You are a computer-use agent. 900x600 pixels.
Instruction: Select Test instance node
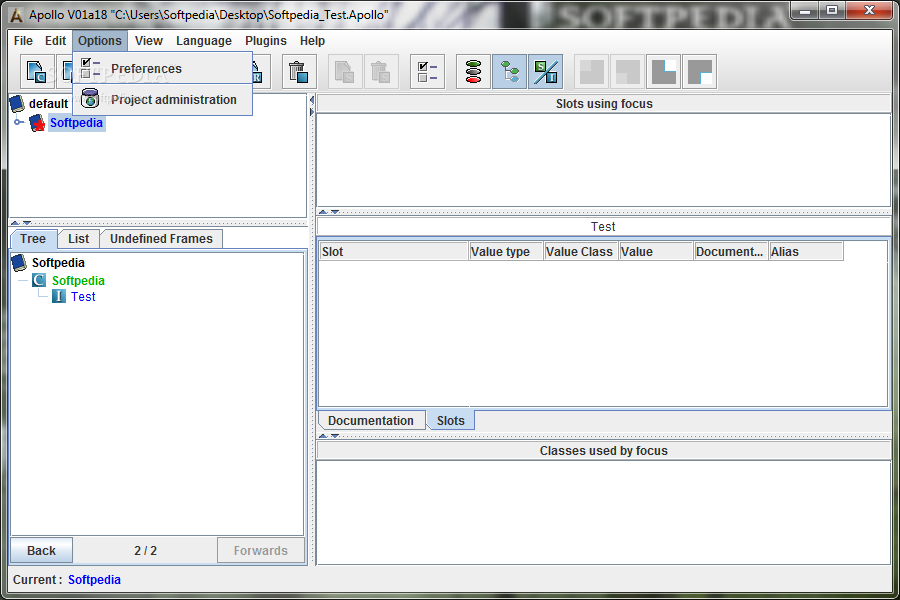coord(83,296)
